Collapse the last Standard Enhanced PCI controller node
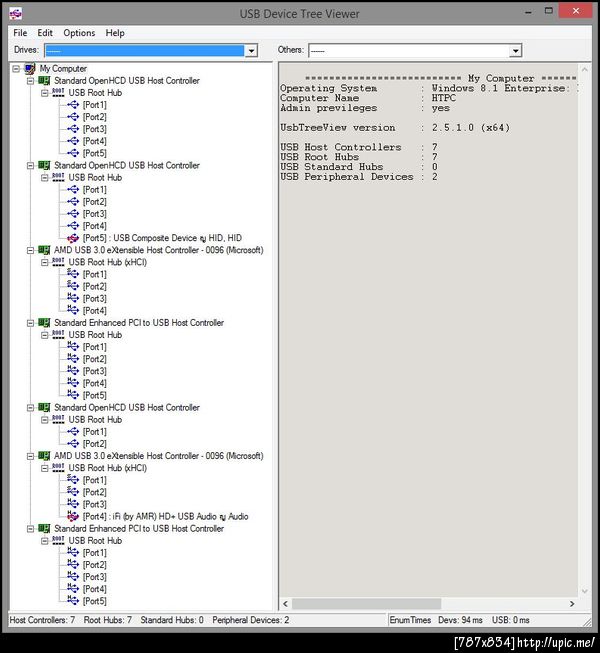The width and height of the screenshot is (600, 653). tap(30, 529)
